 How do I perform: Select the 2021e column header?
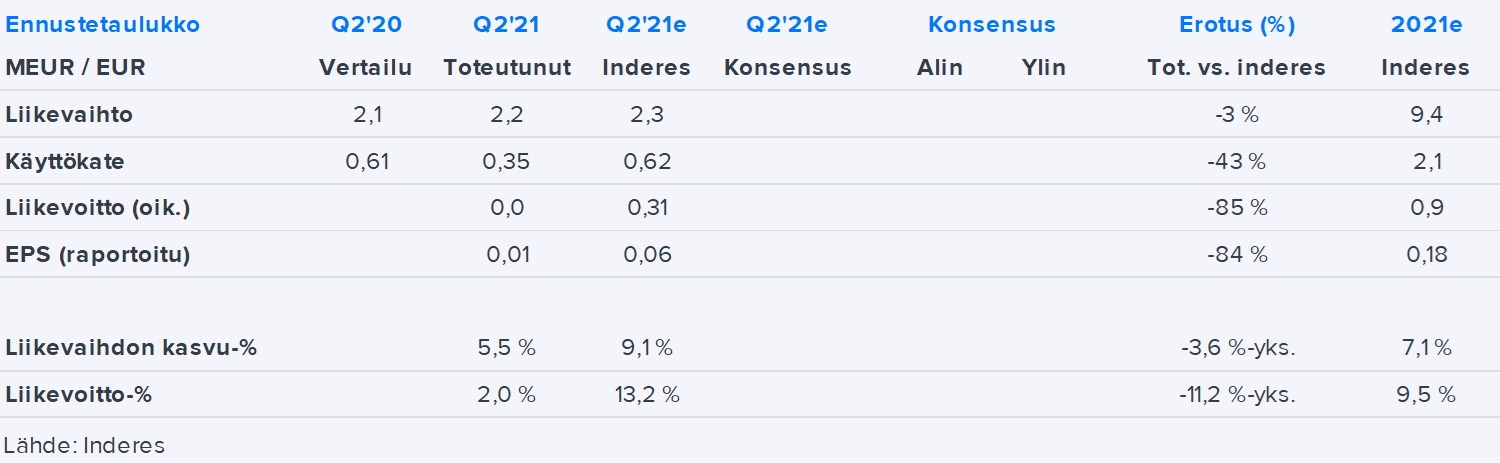tap(1426, 25)
